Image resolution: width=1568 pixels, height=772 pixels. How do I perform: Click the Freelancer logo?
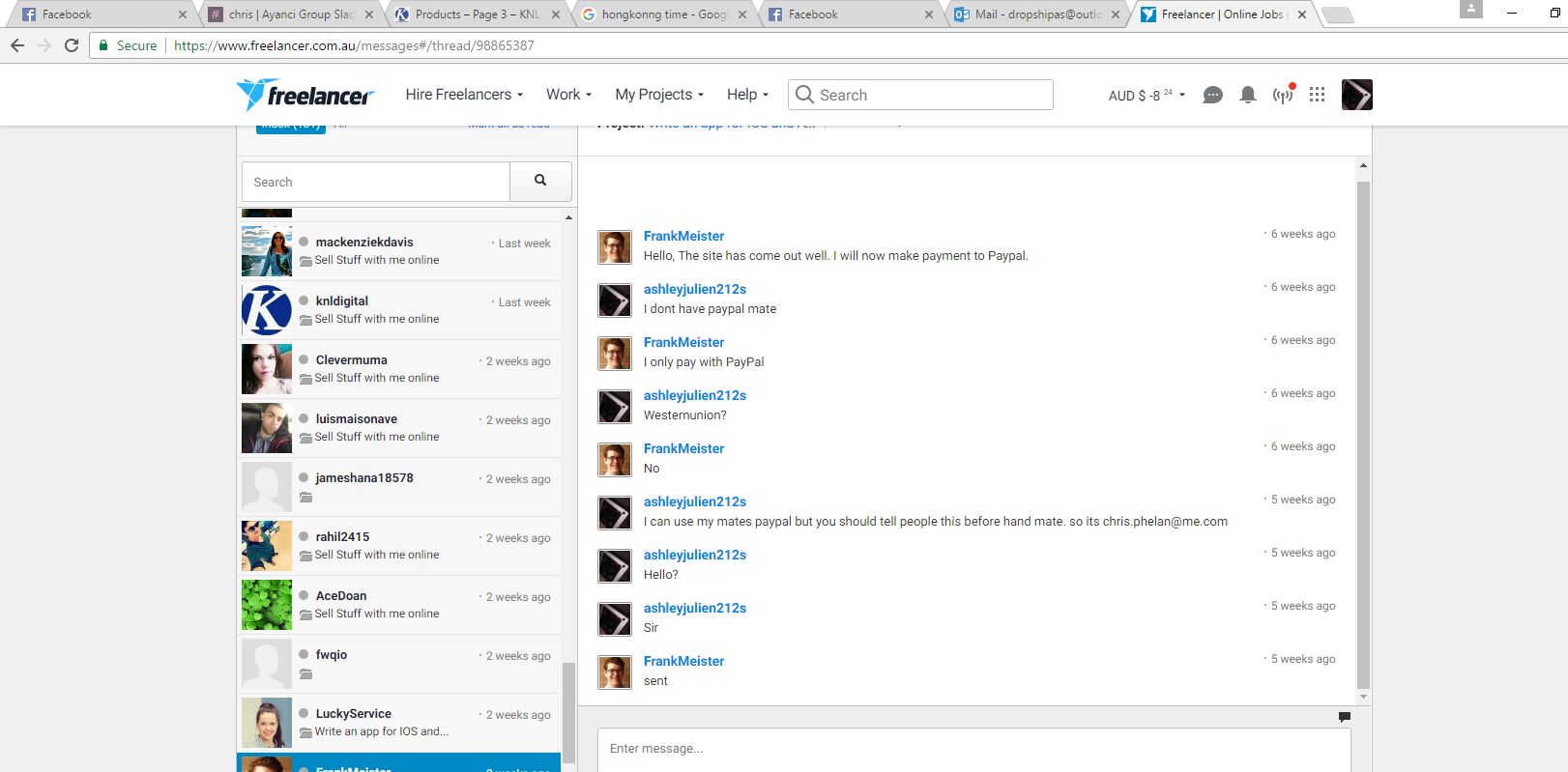click(305, 95)
